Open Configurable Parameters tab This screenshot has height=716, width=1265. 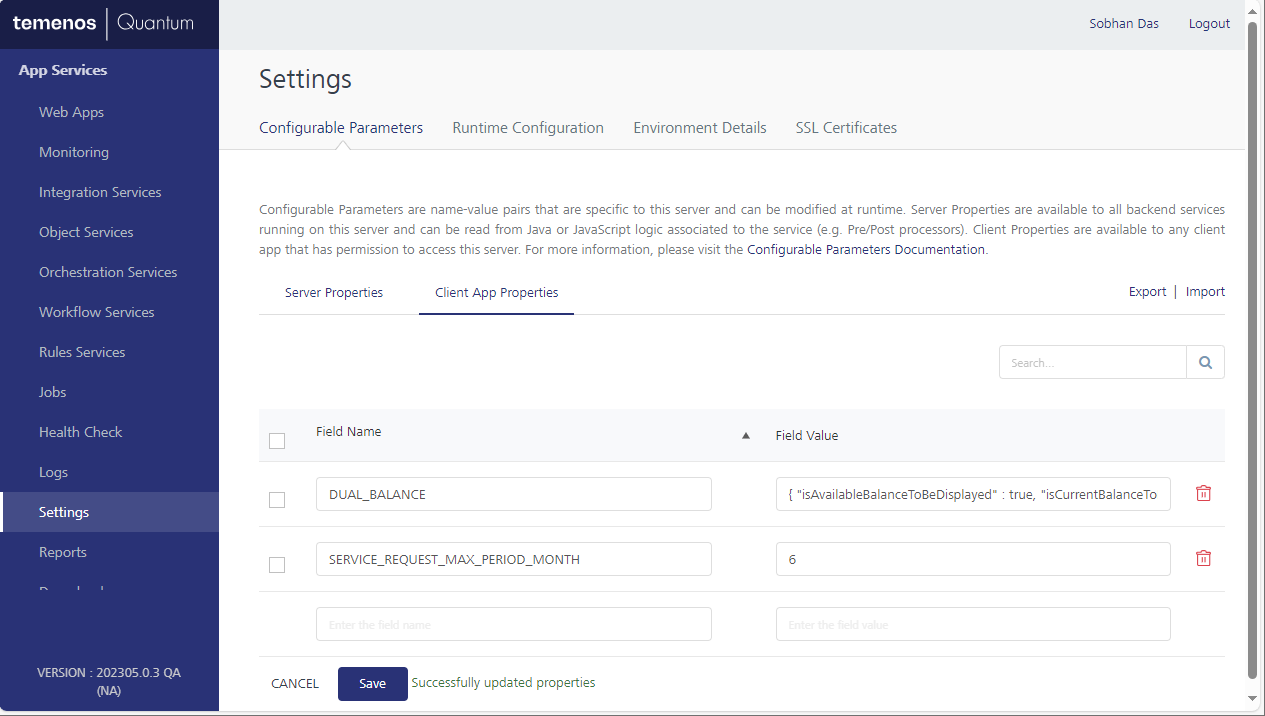point(341,128)
